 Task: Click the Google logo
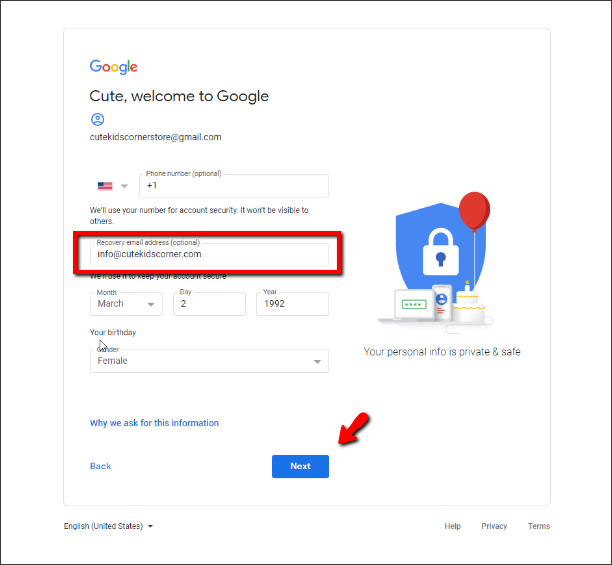click(x=113, y=67)
